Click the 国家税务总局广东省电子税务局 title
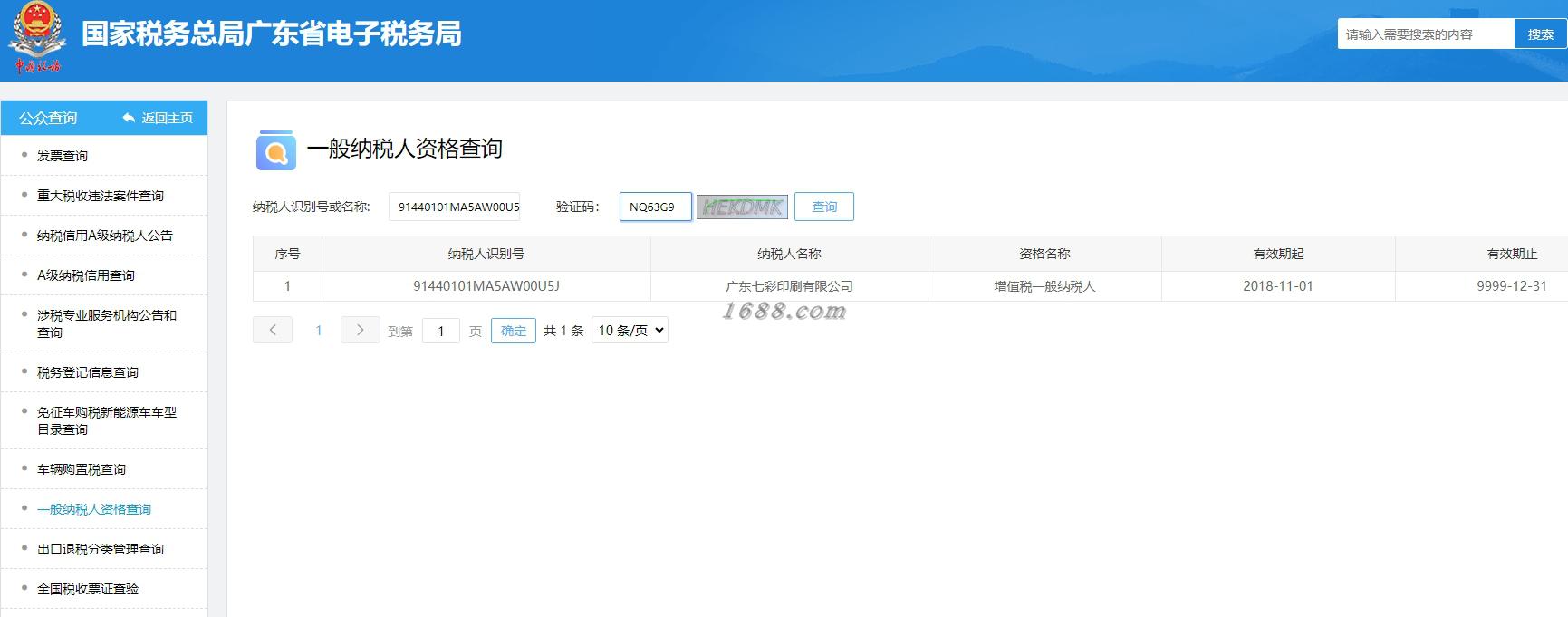Image resolution: width=1568 pixels, height=617 pixels. [272, 34]
